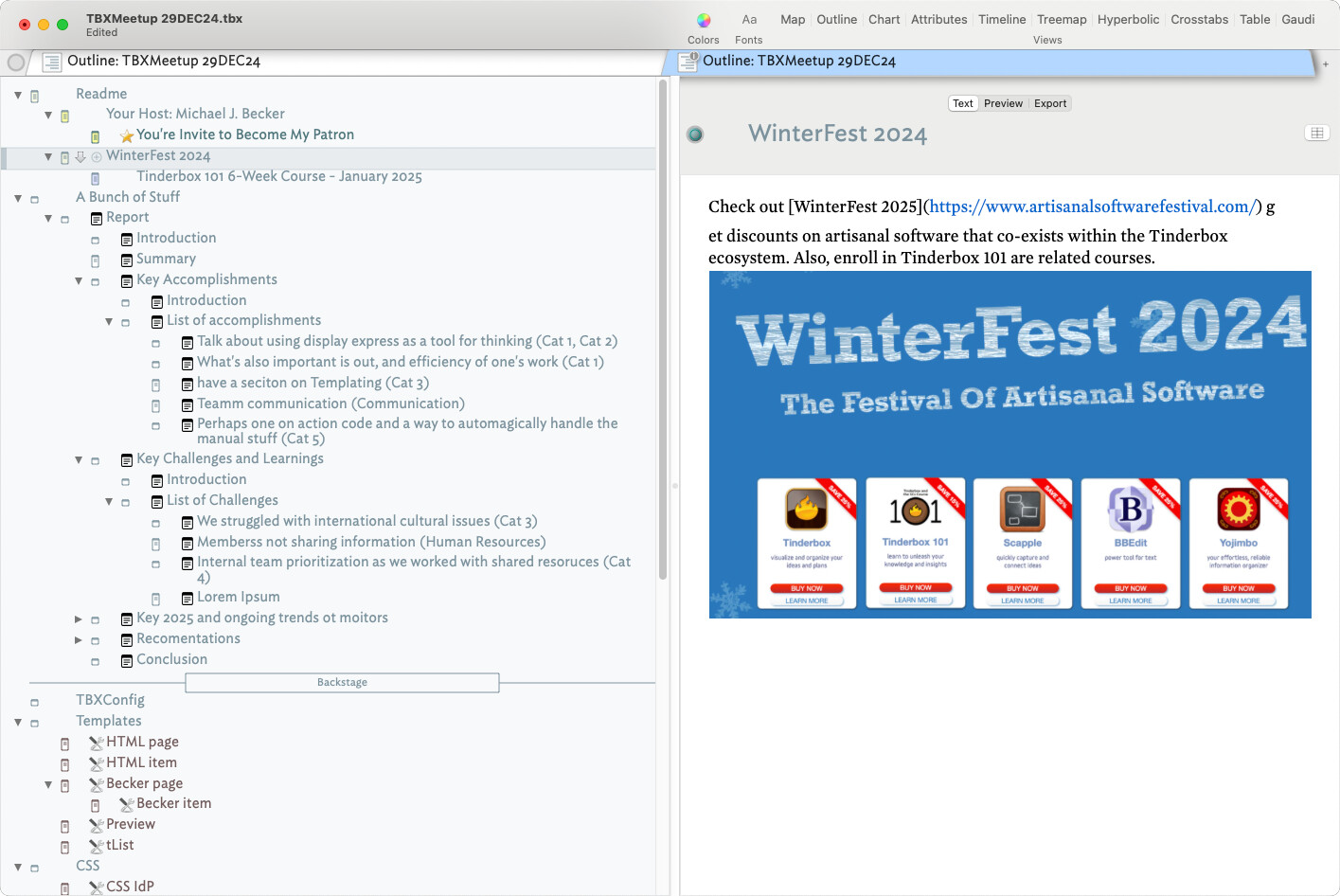1340x896 pixels.
Task: Click the Tinderbox app icon in banner
Action: click(807, 510)
